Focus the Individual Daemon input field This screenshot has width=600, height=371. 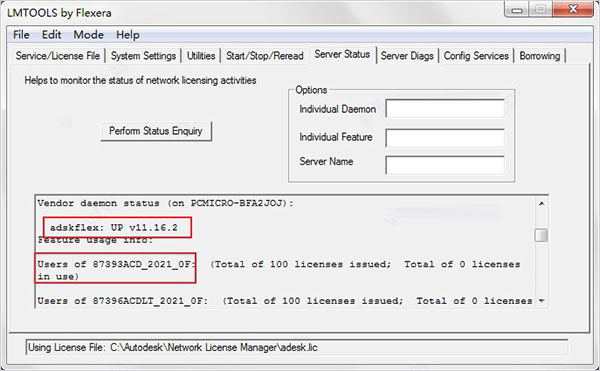click(x=445, y=109)
